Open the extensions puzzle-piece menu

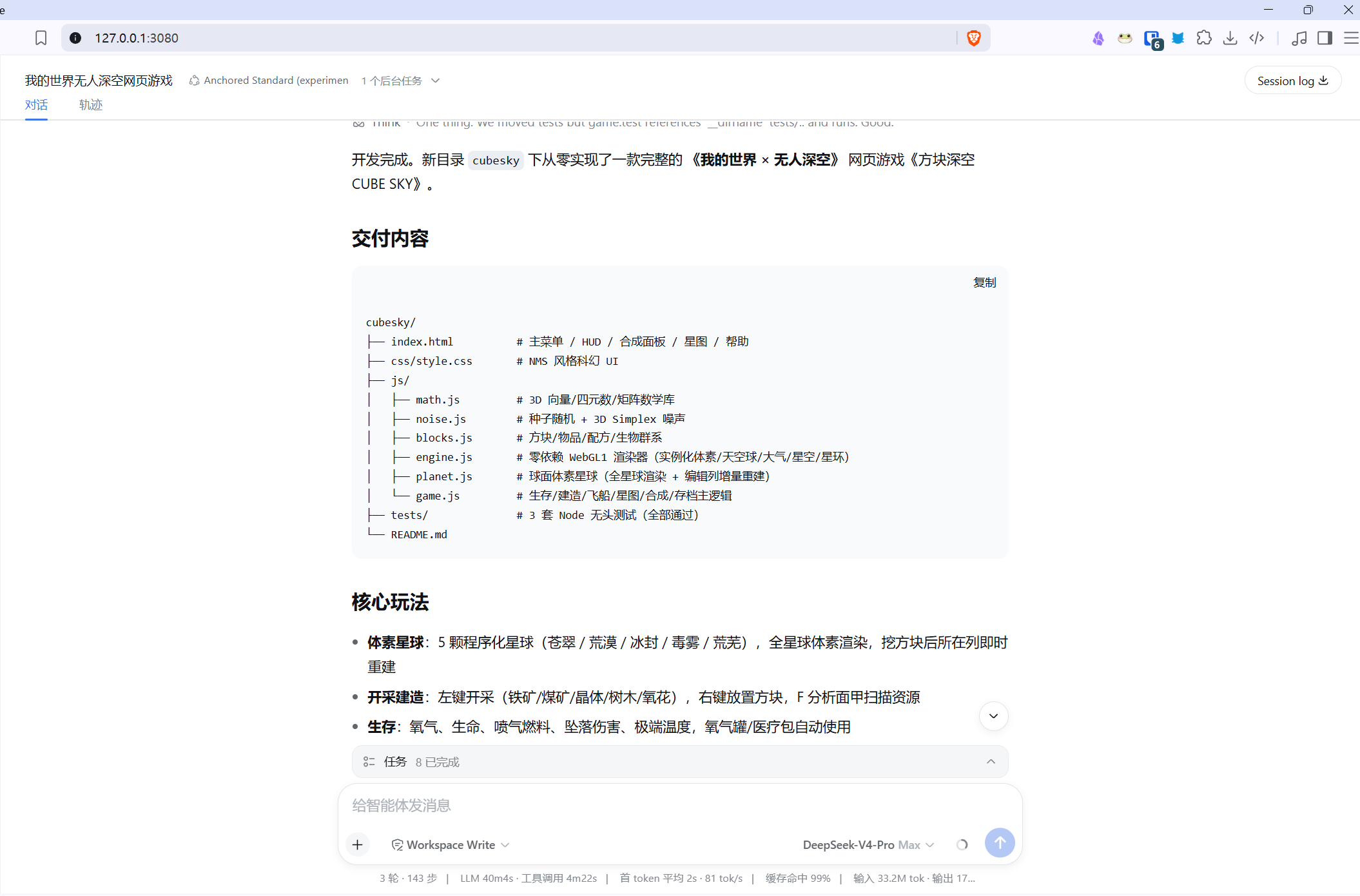click(1204, 38)
